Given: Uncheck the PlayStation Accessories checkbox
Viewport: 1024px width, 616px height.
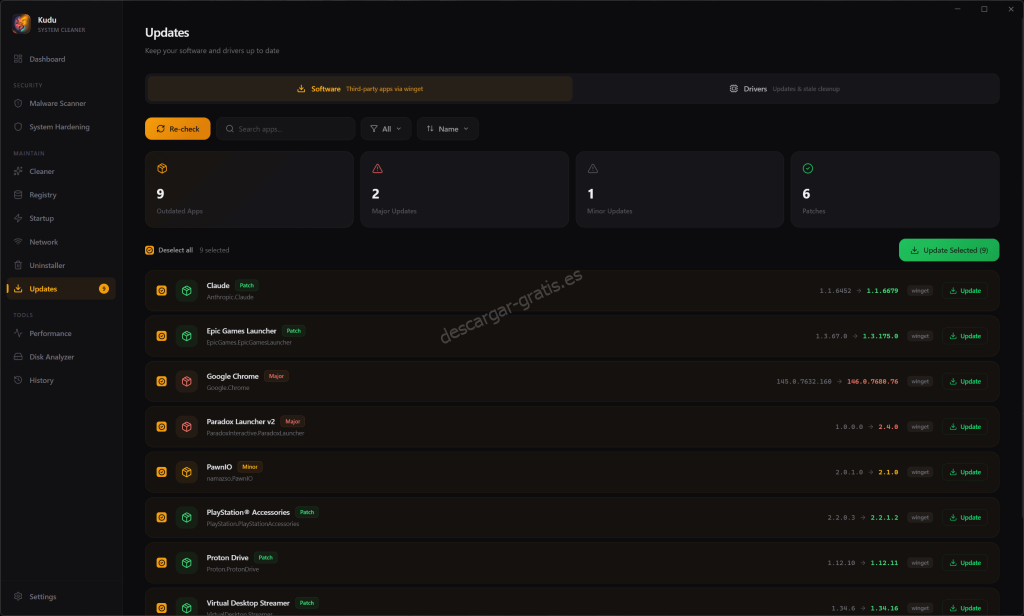Looking at the screenshot, I should point(161,517).
